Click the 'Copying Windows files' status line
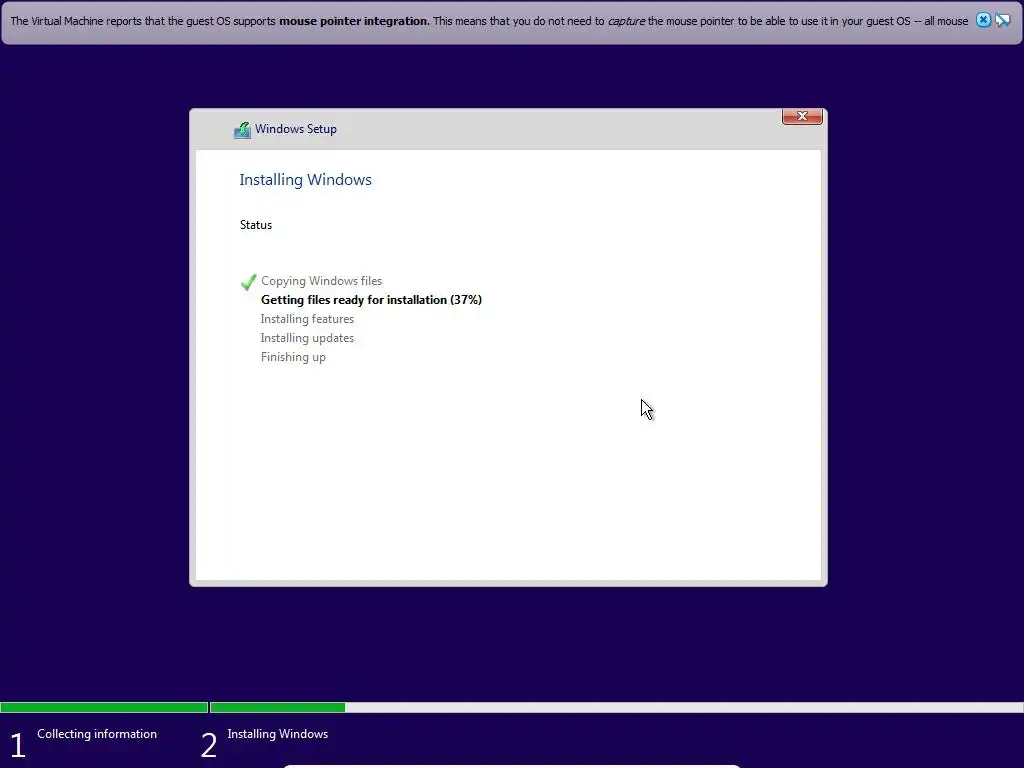Screen dimensions: 1024x768 tap(321, 281)
